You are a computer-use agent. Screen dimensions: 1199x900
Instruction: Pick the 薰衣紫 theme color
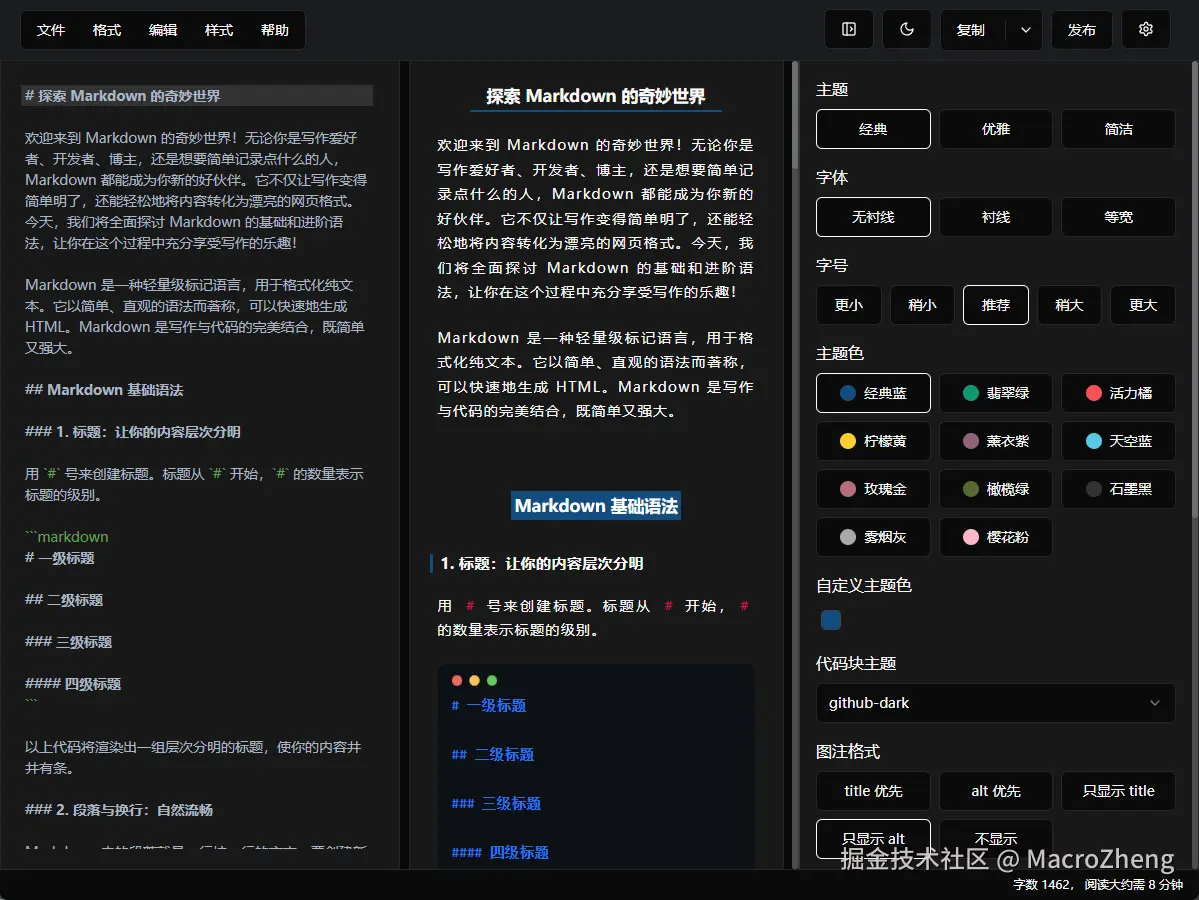pos(996,441)
